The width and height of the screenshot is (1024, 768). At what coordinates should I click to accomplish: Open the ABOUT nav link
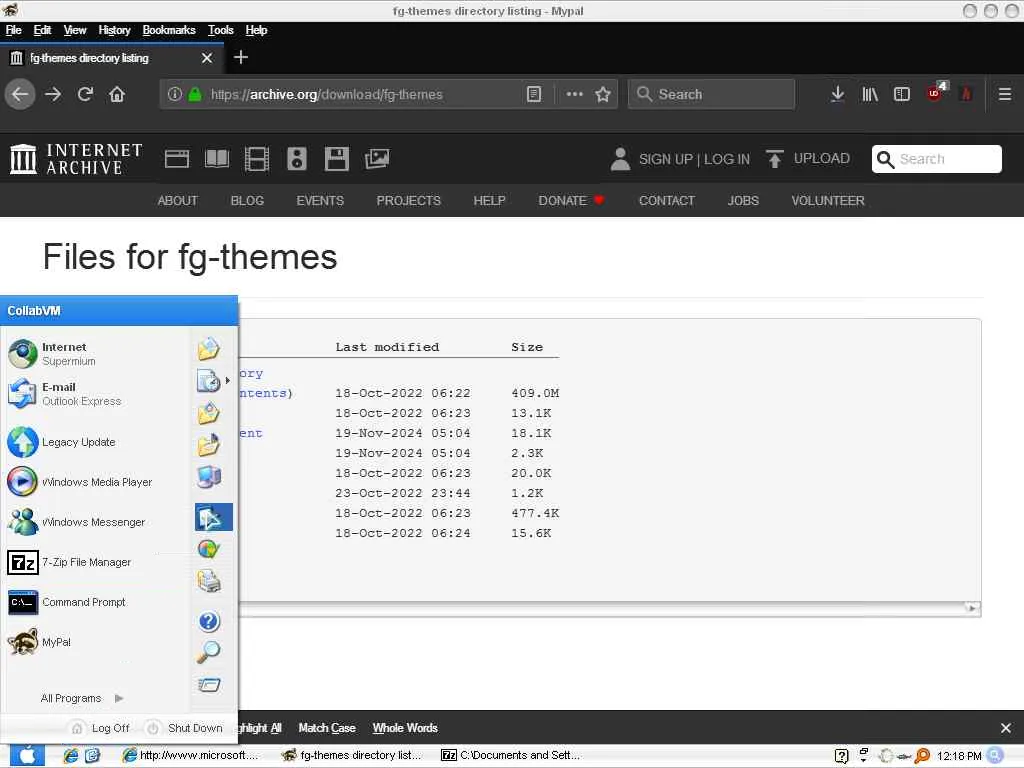pos(177,200)
